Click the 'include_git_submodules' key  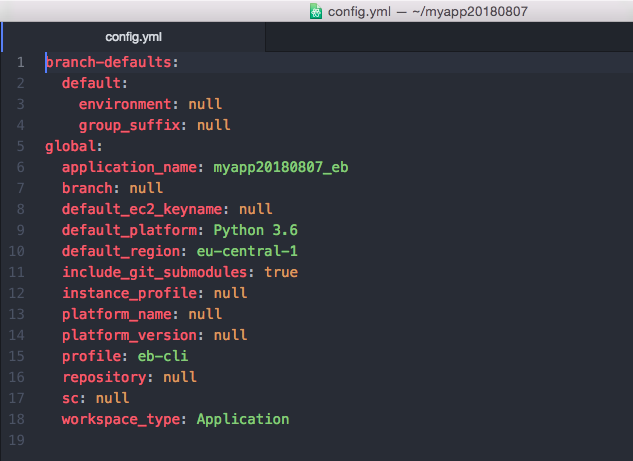click(x=155, y=272)
